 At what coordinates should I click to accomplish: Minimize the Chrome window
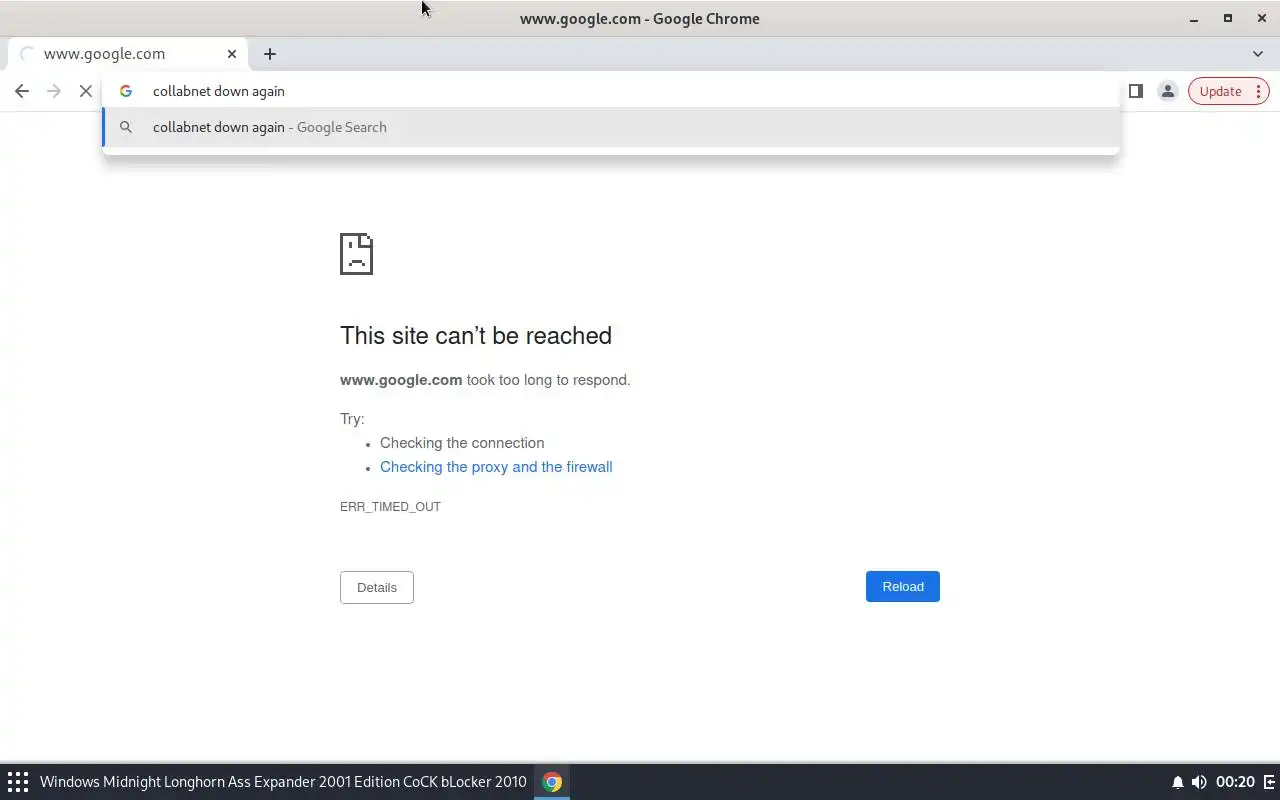(x=1194, y=19)
